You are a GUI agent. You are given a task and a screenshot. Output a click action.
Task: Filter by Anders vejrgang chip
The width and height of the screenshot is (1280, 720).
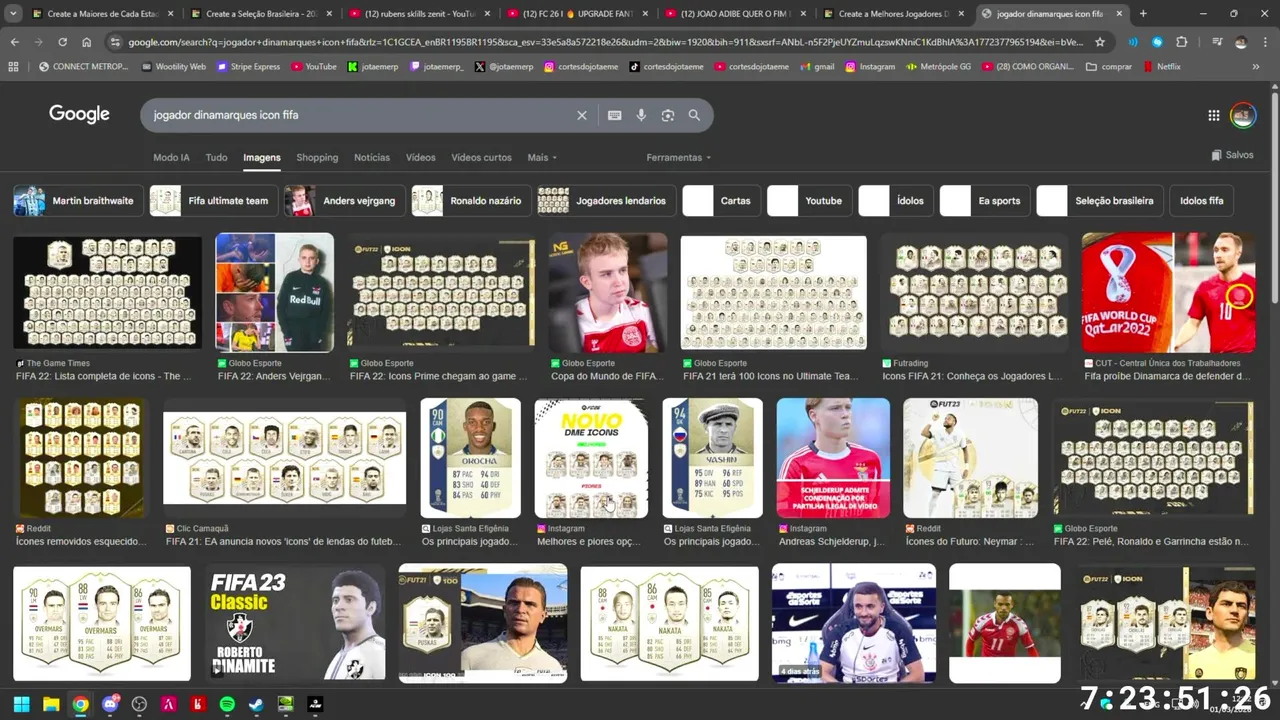[x=344, y=200]
